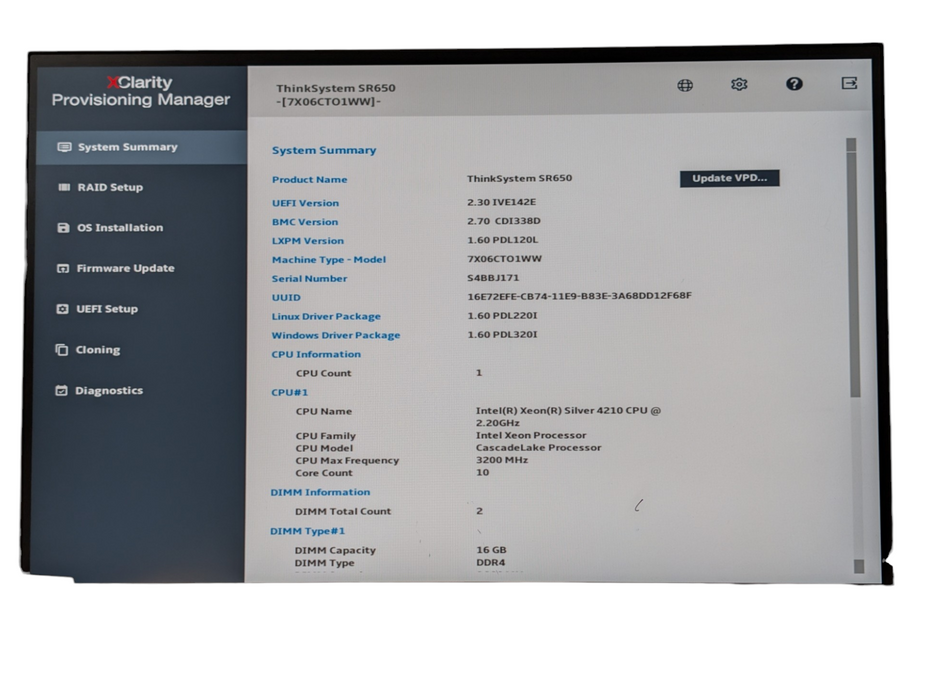
Task: Click the XClarity Provisioning Manager logo
Action: pos(141,91)
